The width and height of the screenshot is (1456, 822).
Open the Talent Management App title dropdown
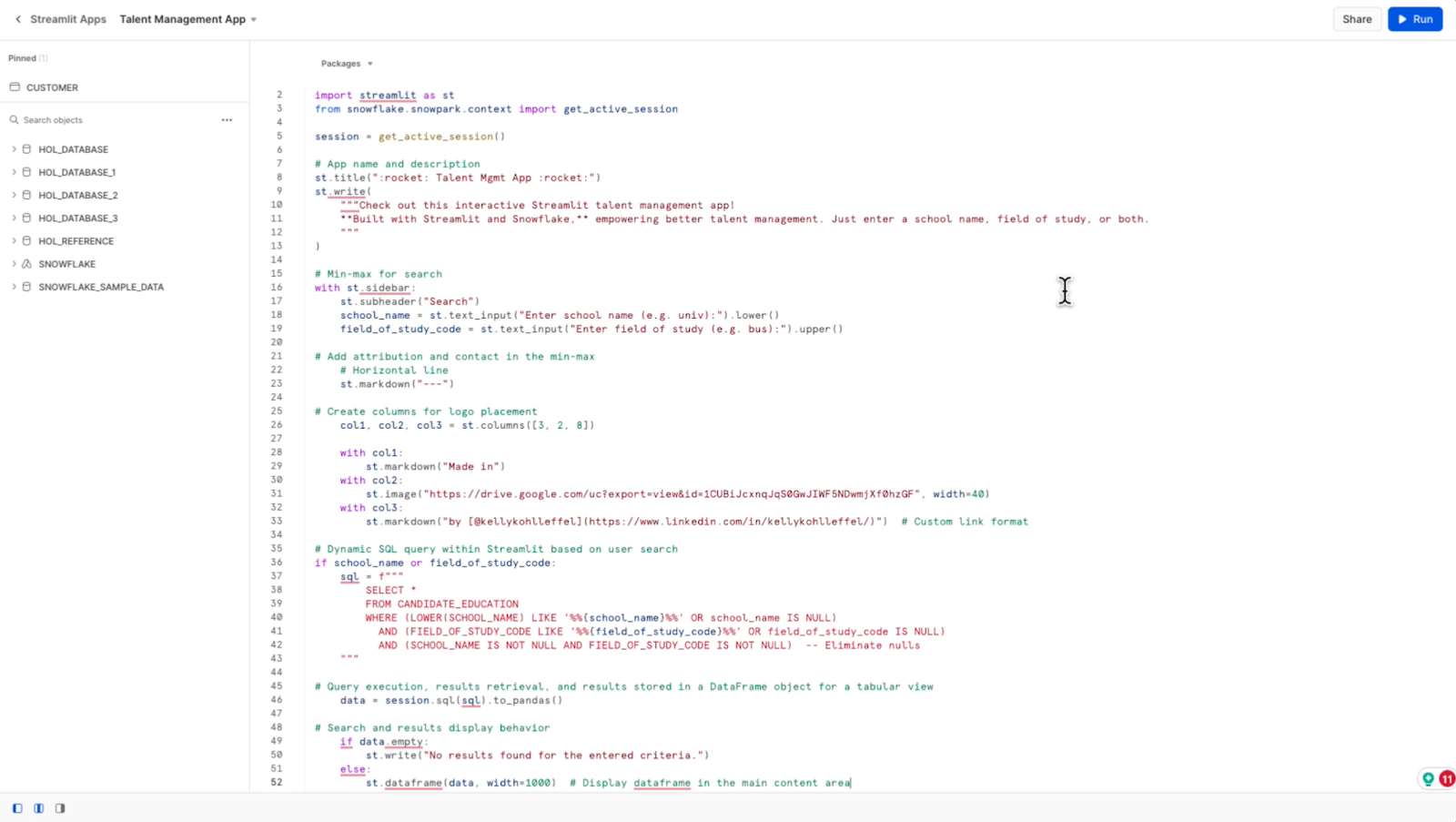(188, 19)
